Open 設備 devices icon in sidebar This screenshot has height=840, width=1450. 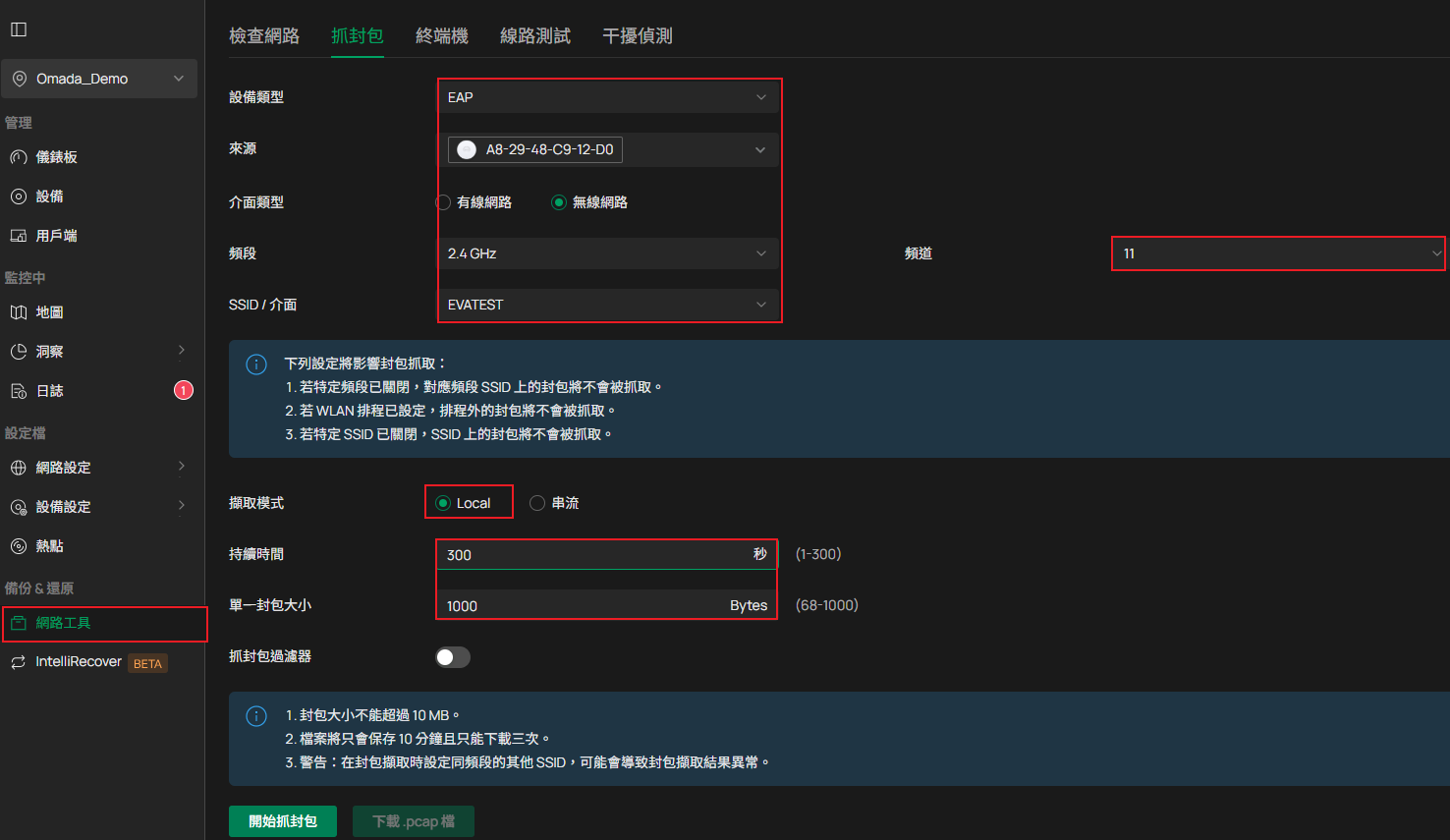point(19,196)
